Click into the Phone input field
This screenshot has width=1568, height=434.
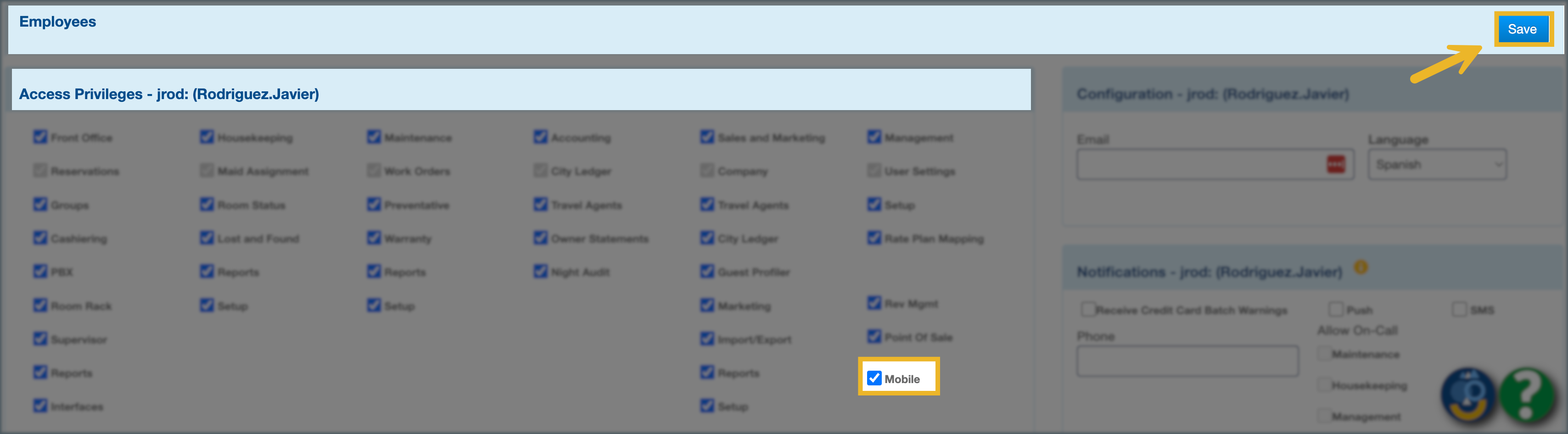tap(1187, 362)
